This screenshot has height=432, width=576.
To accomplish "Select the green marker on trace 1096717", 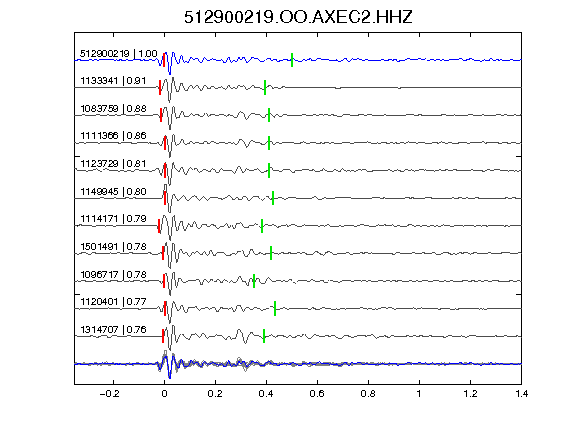I will [254, 281].
